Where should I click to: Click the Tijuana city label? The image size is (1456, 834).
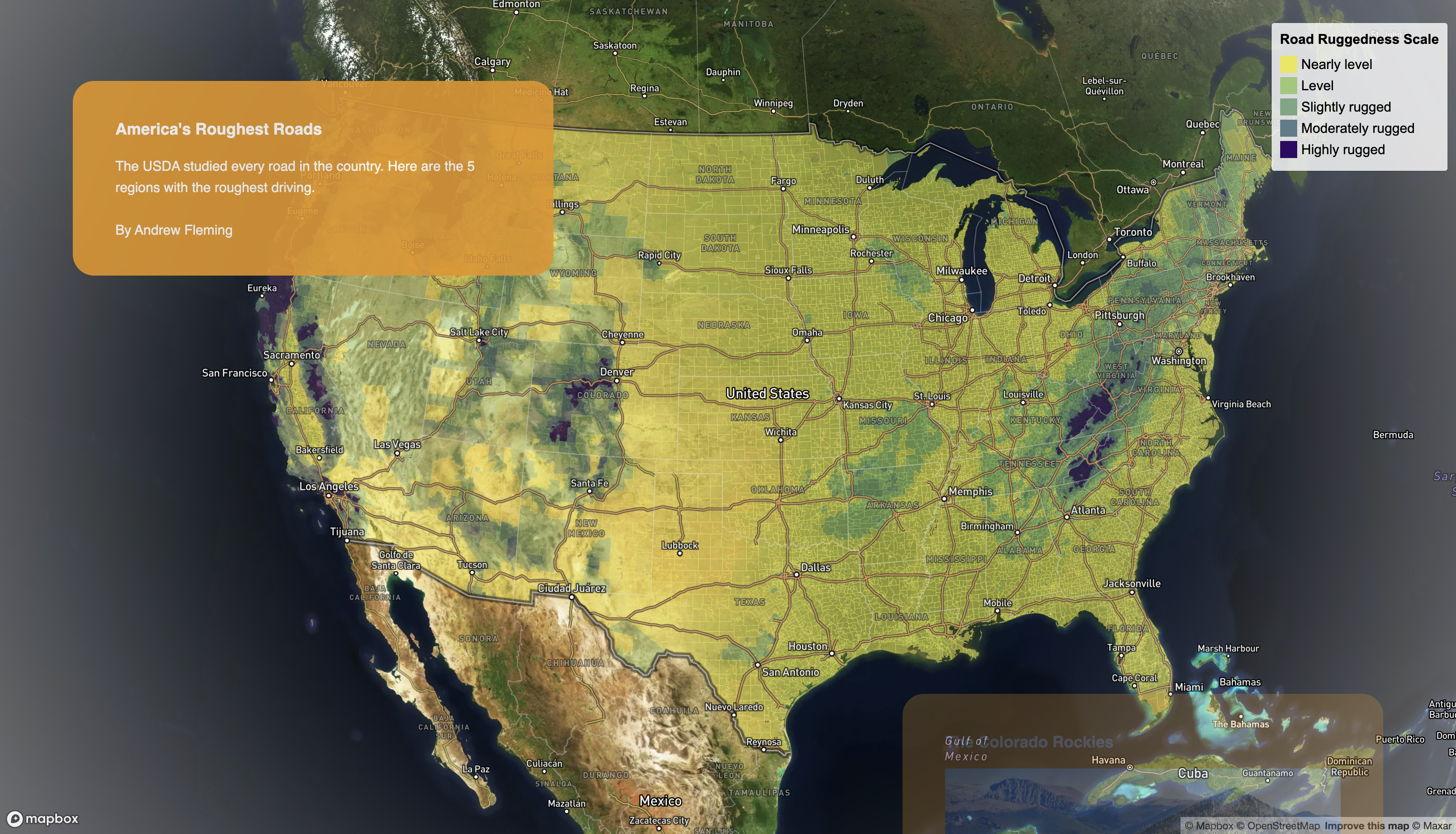point(347,532)
